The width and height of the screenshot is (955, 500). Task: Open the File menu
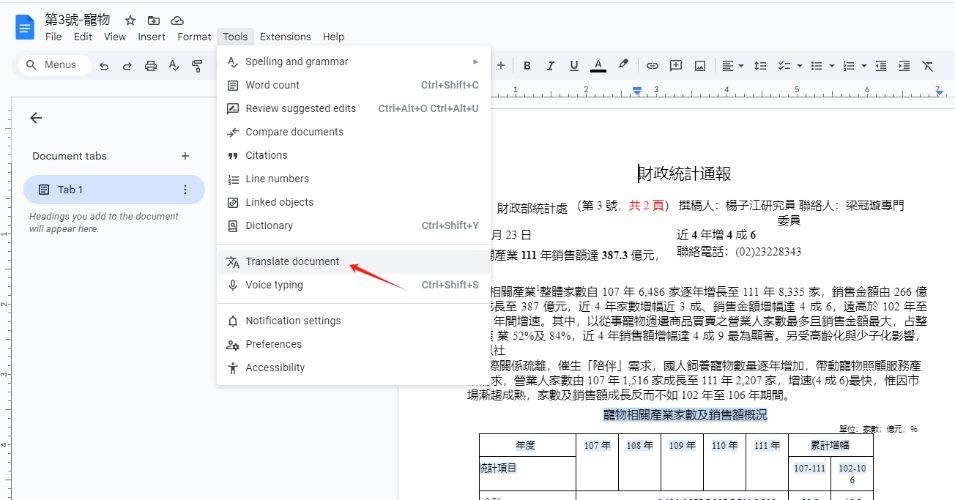[x=54, y=37]
